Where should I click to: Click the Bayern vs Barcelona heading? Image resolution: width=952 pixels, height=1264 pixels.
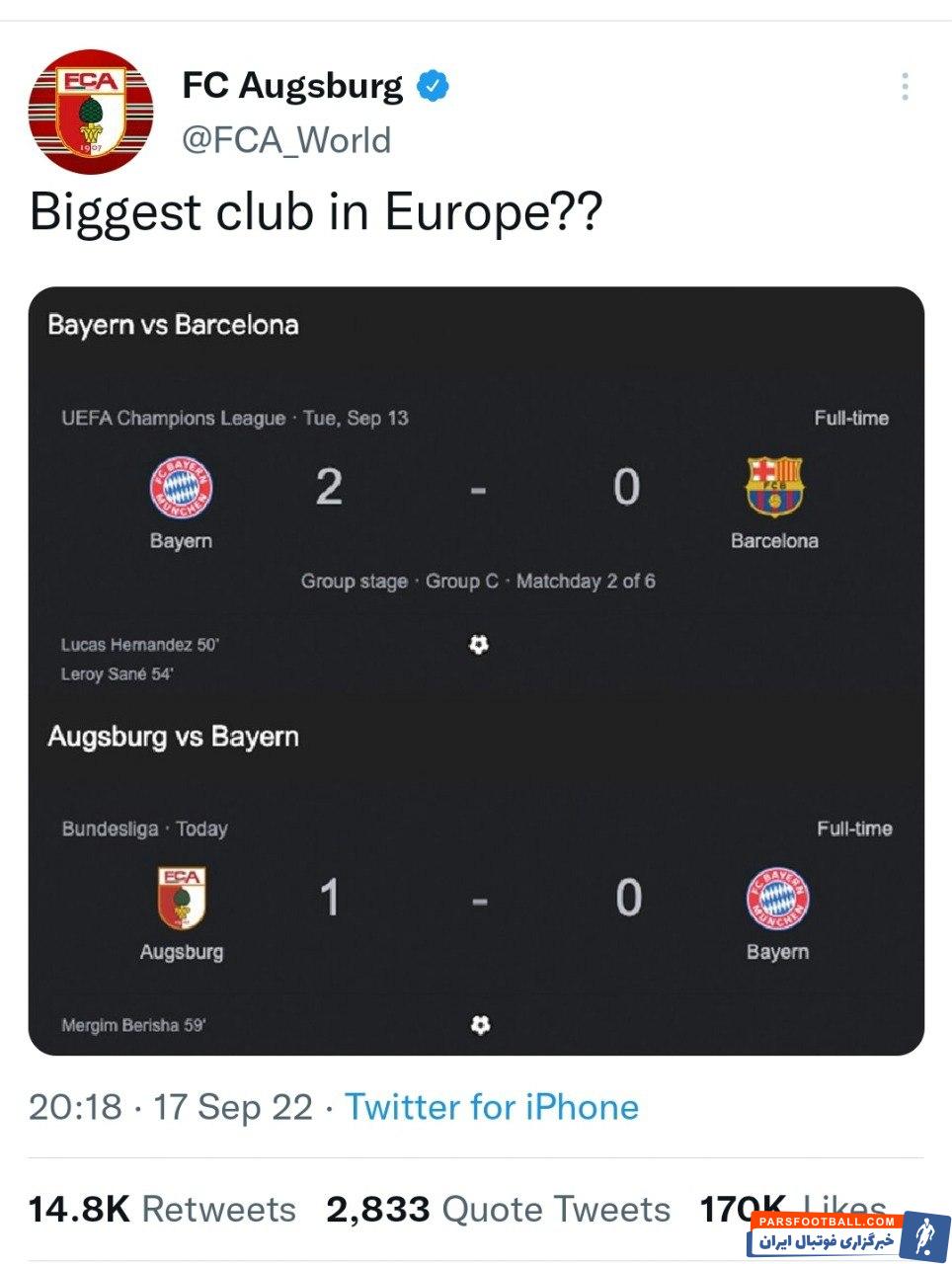pos(173,325)
